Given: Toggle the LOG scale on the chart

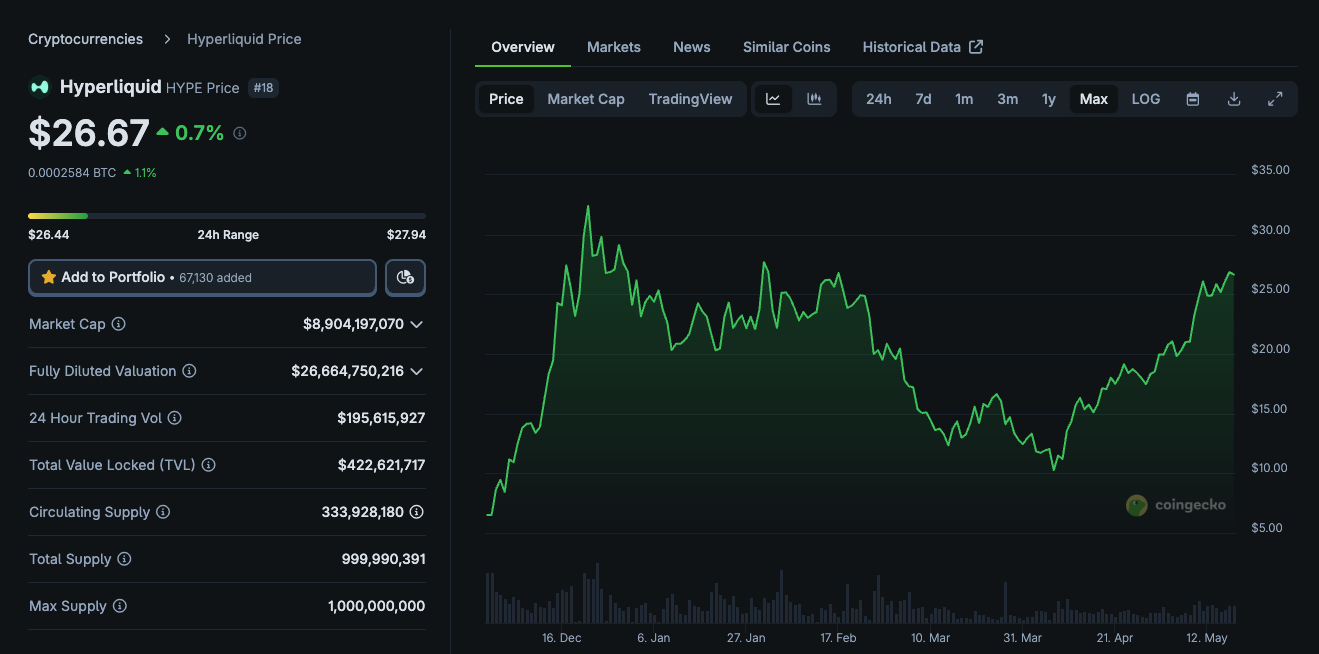Looking at the screenshot, I should point(1146,99).
